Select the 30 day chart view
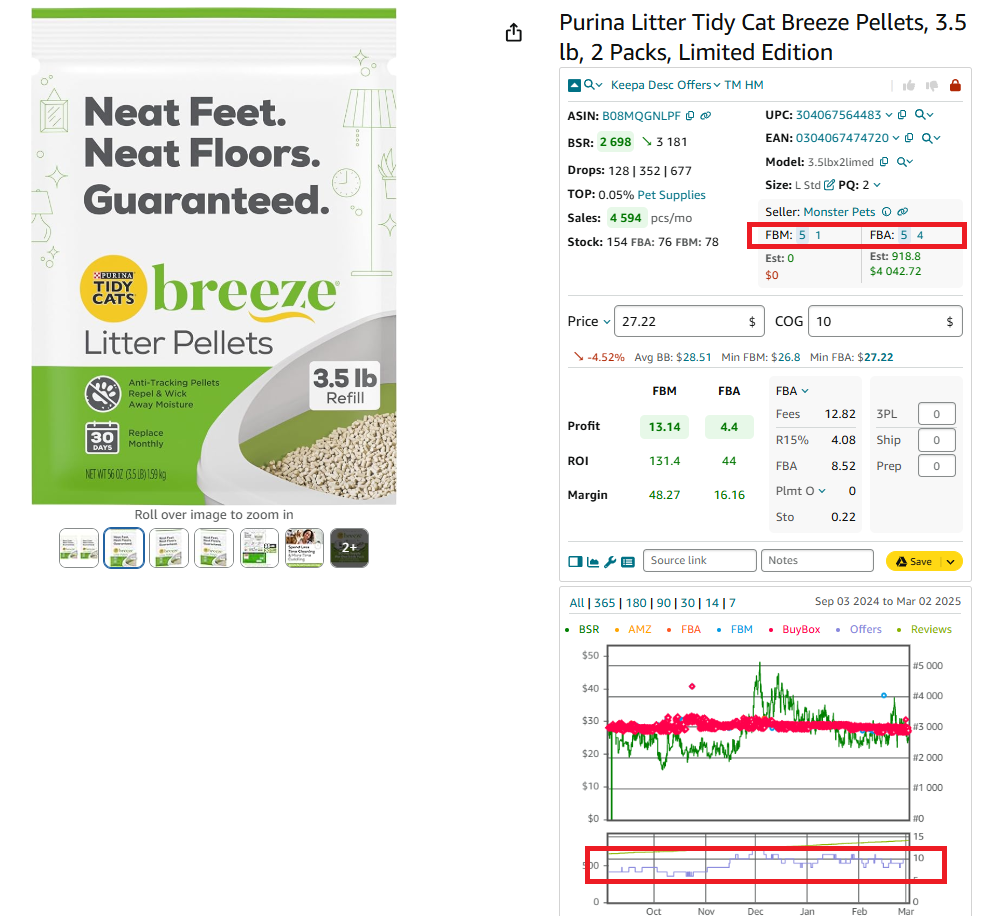This screenshot has height=916, width=985. click(x=688, y=603)
